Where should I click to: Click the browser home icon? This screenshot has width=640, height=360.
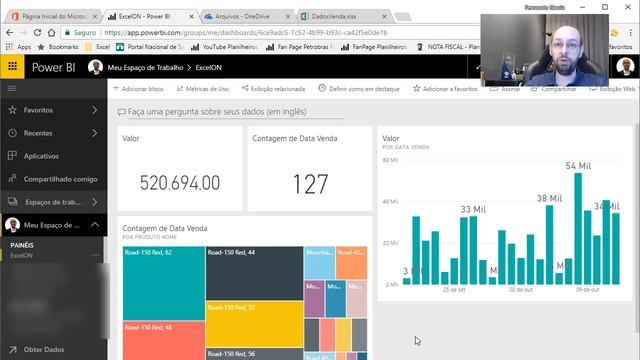coord(51,32)
